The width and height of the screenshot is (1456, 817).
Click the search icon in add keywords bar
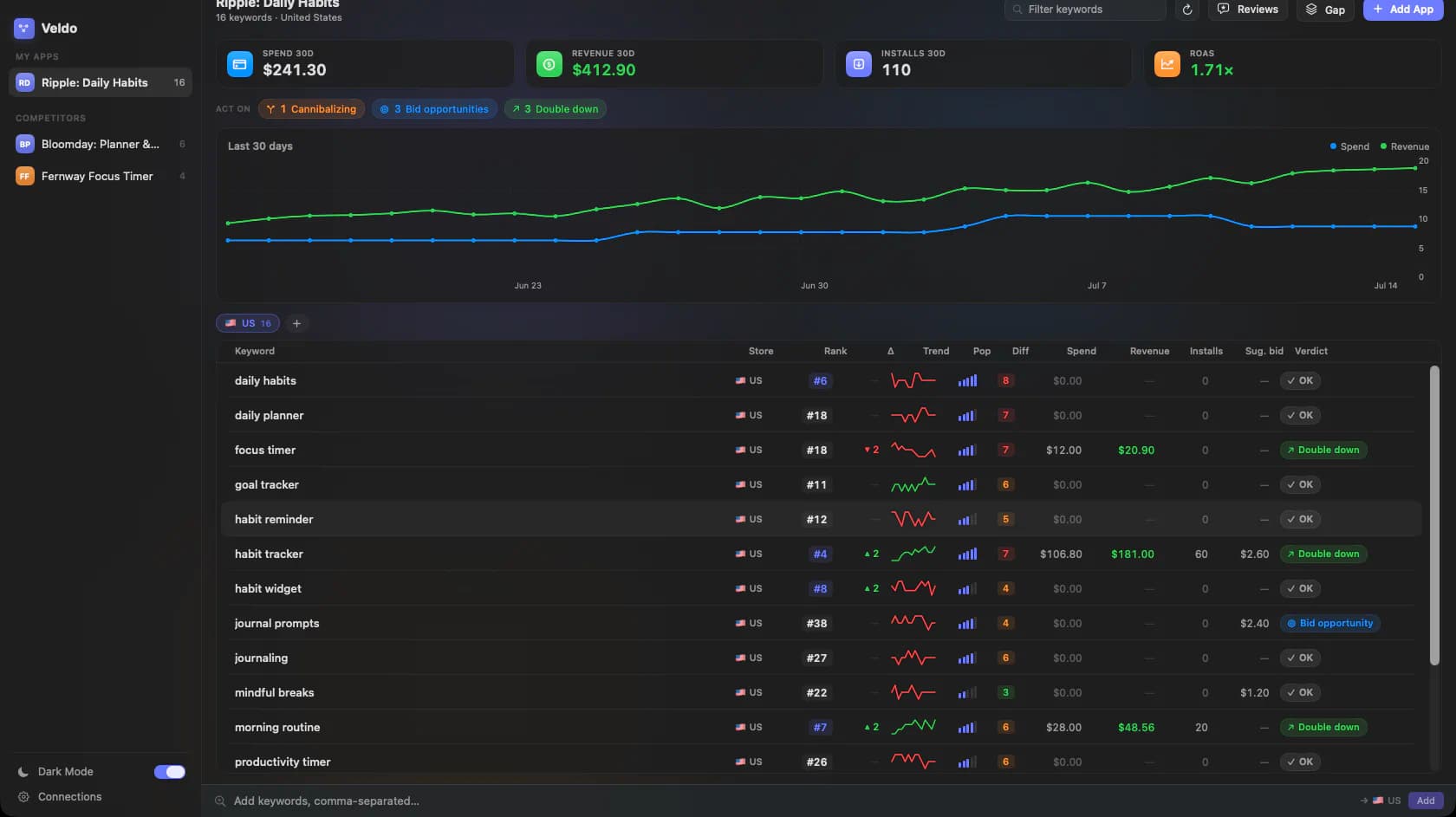(x=220, y=801)
